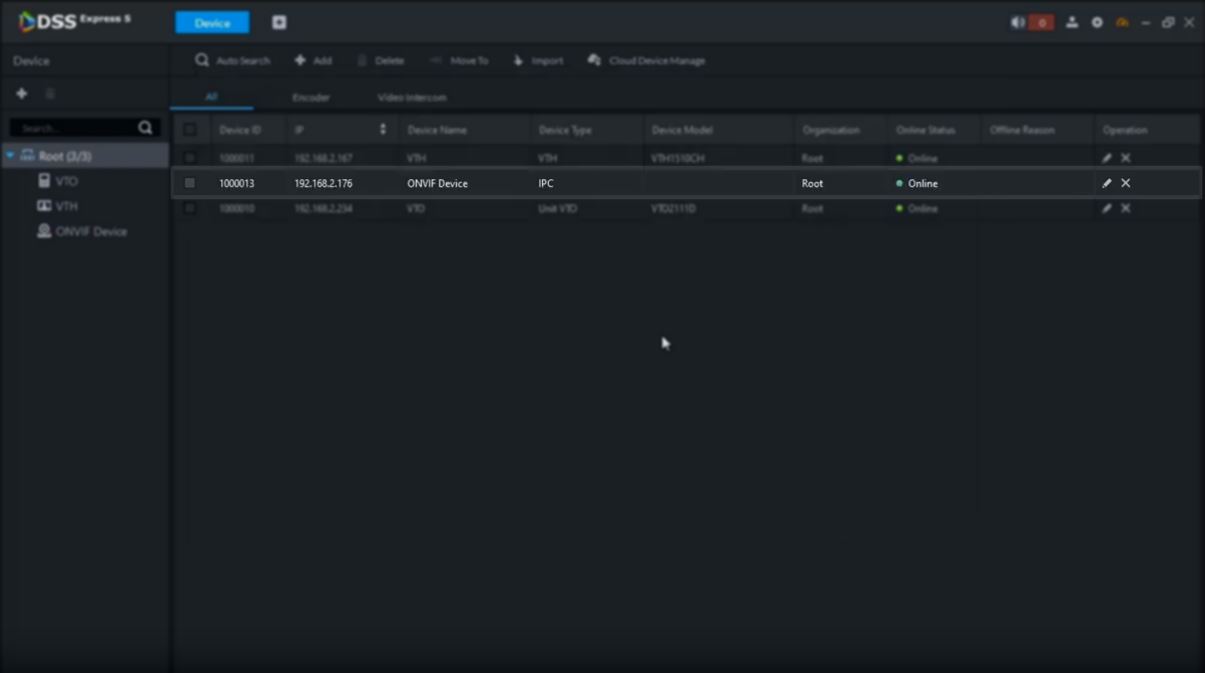Viewport: 1205px width, 673px height.
Task: Click the Auto Search button
Action: [233, 60]
